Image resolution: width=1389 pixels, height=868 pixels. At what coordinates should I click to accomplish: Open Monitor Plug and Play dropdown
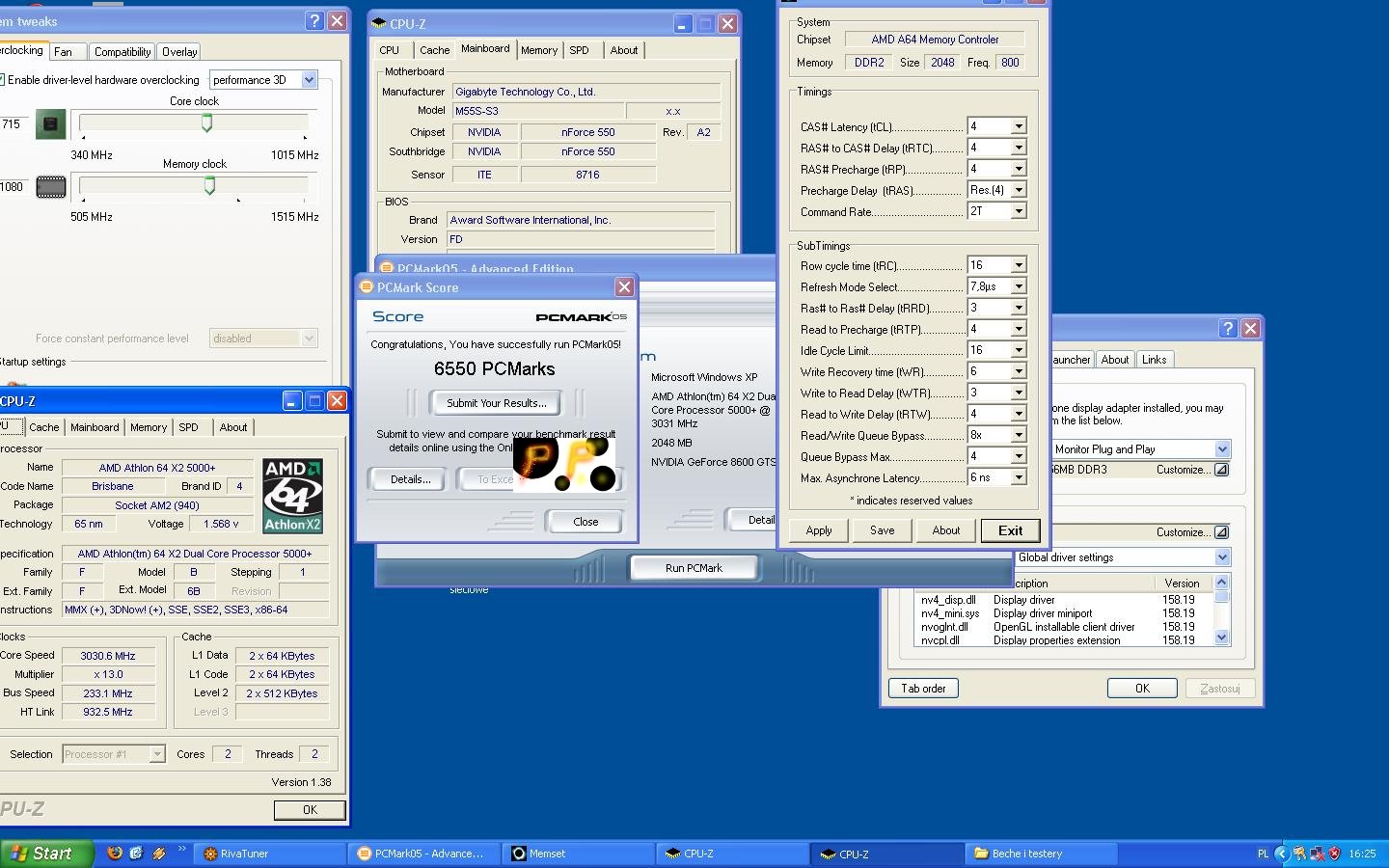click(x=1222, y=449)
